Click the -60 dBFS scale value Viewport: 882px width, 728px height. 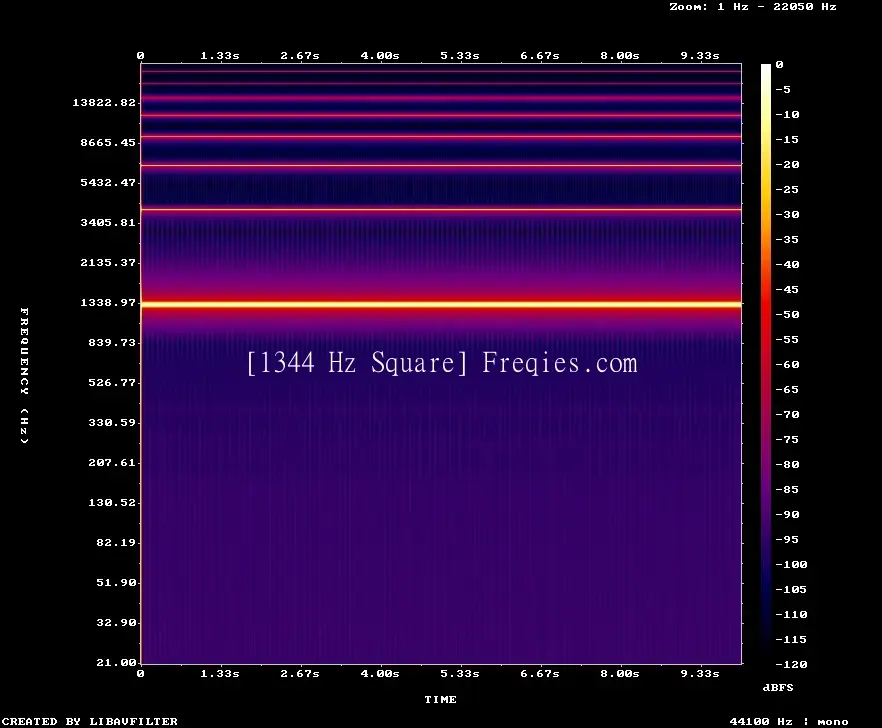(x=787, y=365)
